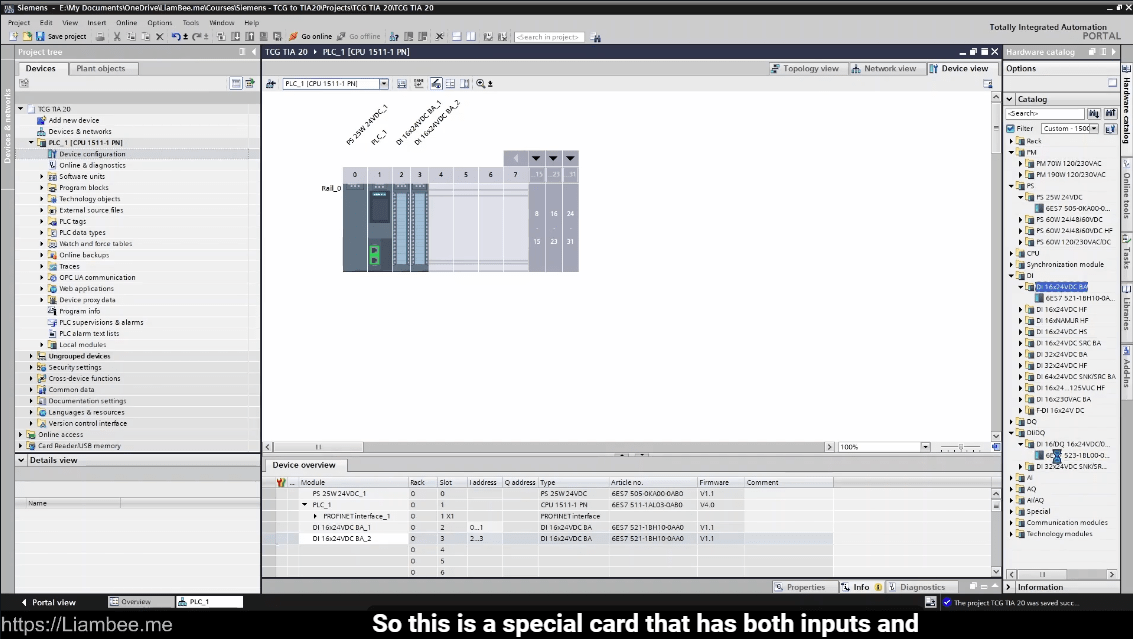Click the Portal view link
This screenshot has height=639, width=1133.
(x=52, y=602)
